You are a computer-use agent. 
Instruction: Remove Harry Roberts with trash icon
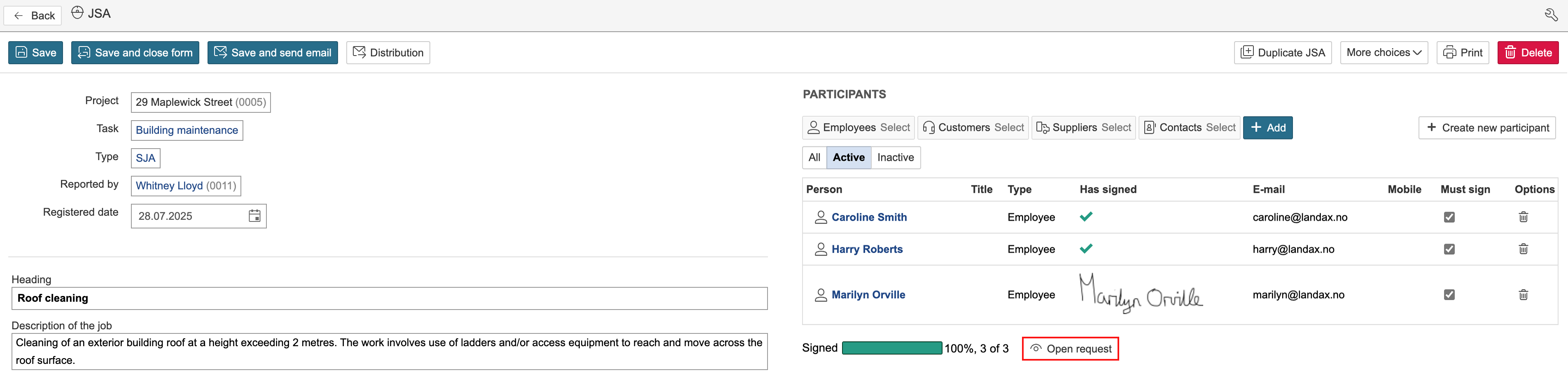tap(1523, 249)
